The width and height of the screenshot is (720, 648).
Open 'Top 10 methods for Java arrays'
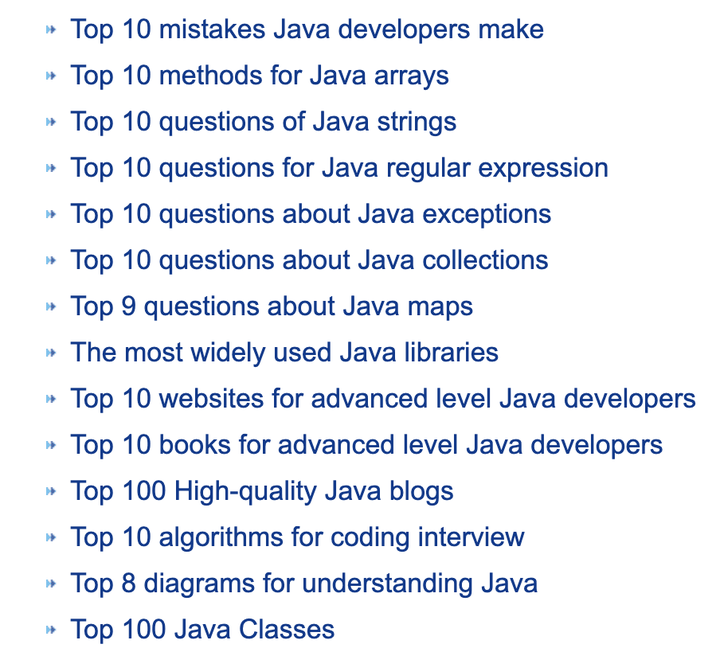(259, 75)
